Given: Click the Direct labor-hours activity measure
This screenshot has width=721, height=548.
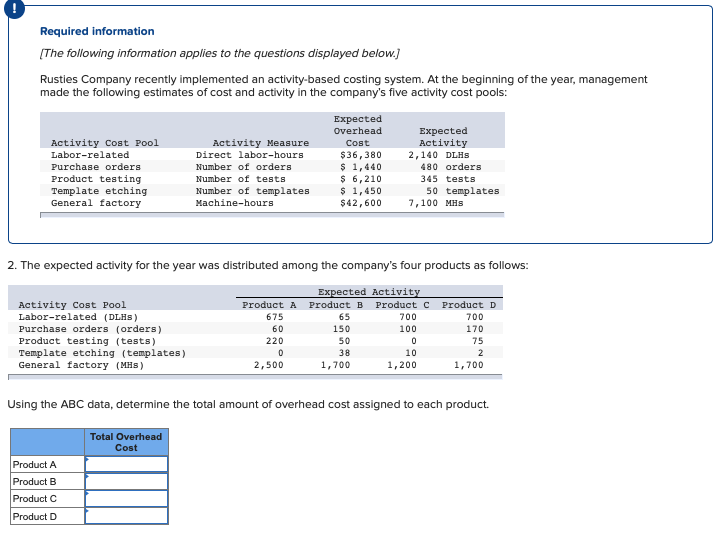Looking at the screenshot, I should (x=250, y=155).
